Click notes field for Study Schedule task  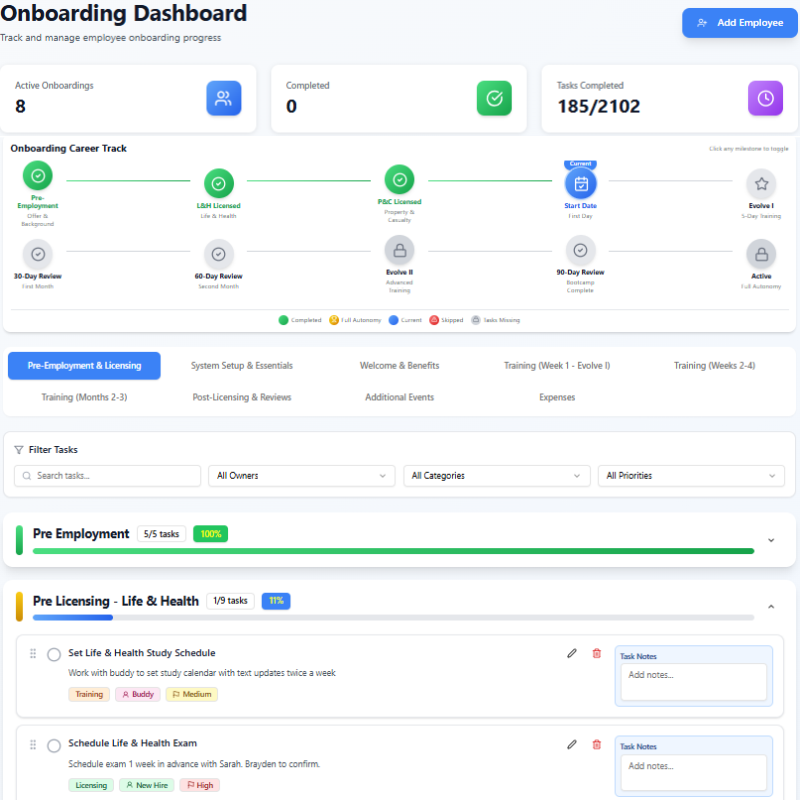point(693,682)
